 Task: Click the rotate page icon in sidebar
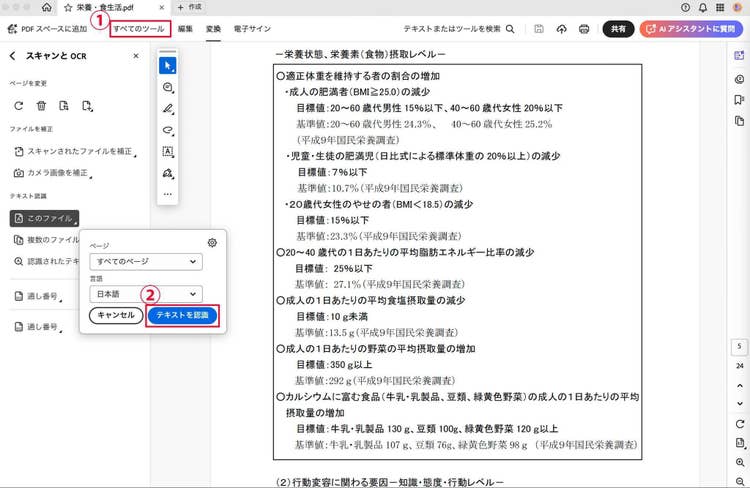point(18,105)
